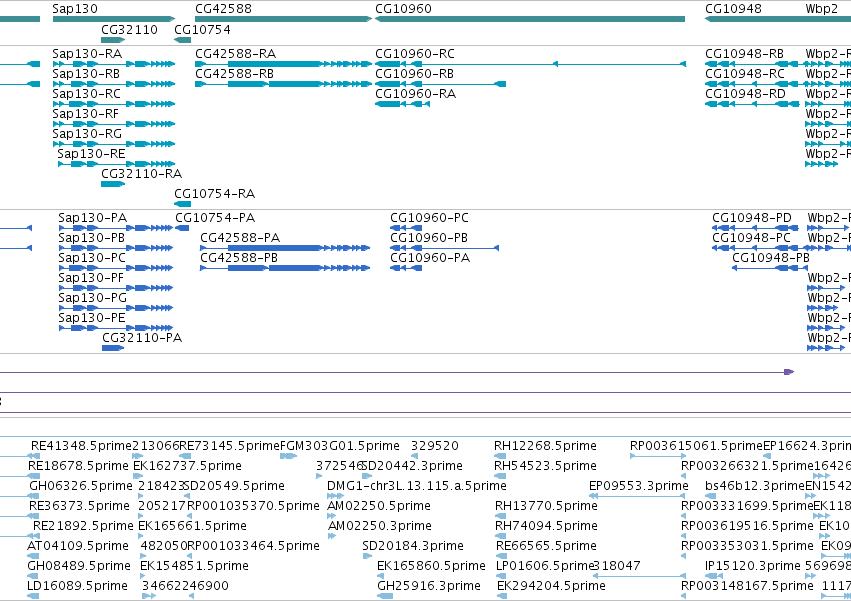Click the CG10754 gene label
Screen dimensions: 851x601
click(x=202, y=29)
